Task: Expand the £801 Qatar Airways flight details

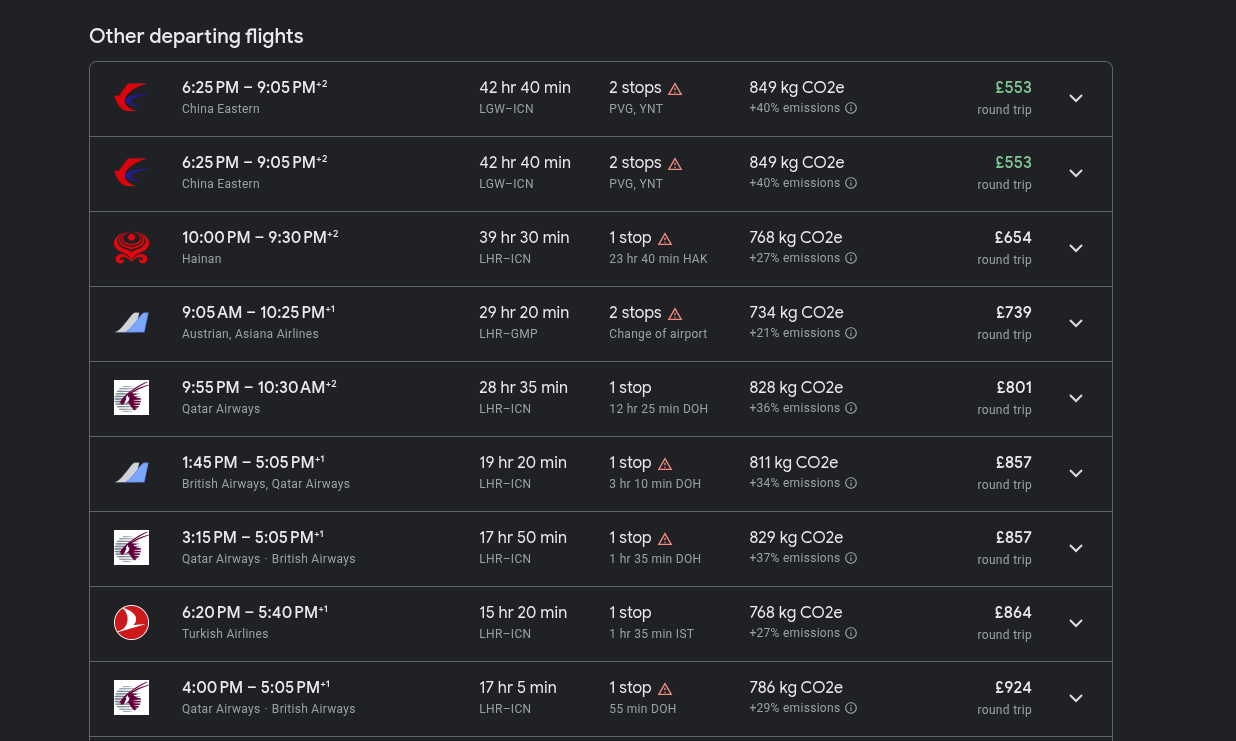Action: coord(1076,398)
